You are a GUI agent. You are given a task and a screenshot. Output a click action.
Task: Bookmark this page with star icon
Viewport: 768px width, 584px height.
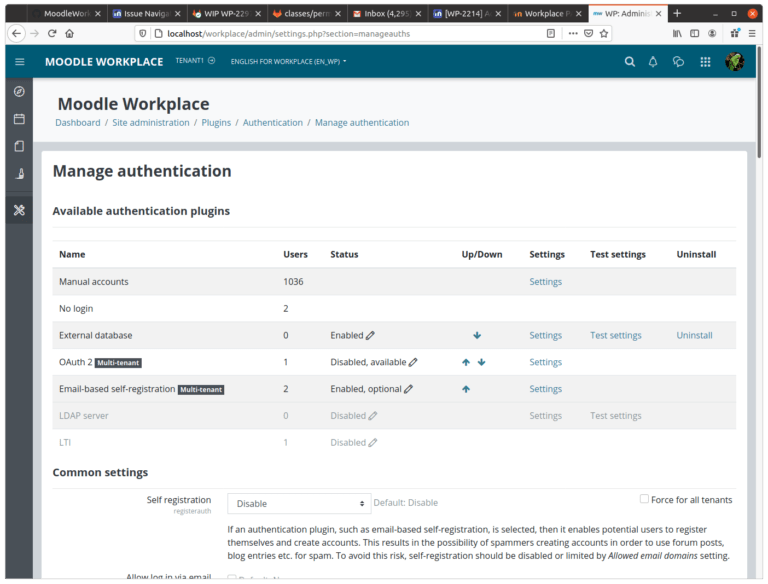tap(604, 33)
